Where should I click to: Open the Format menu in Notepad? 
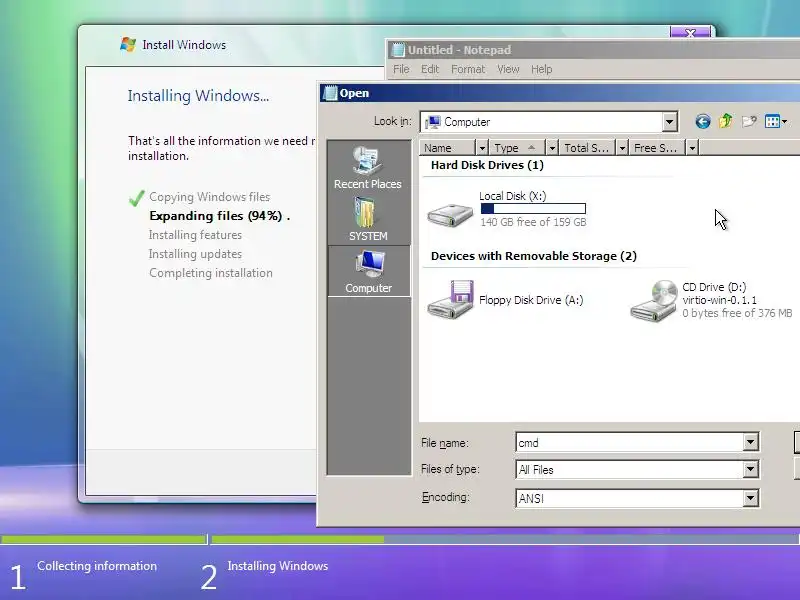[x=468, y=69]
